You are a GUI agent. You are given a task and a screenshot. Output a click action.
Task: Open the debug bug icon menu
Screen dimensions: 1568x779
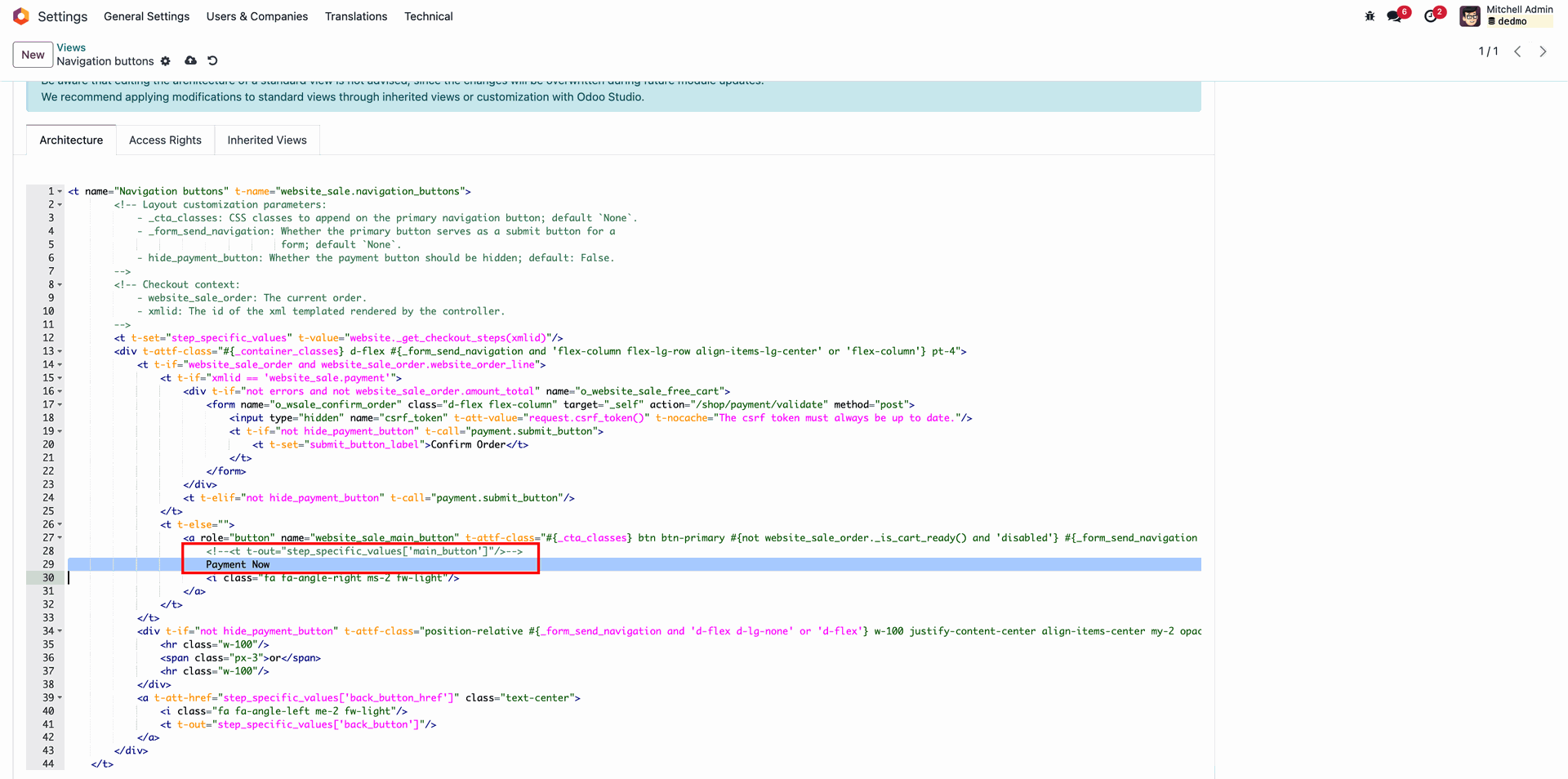[x=1370, y=16]
